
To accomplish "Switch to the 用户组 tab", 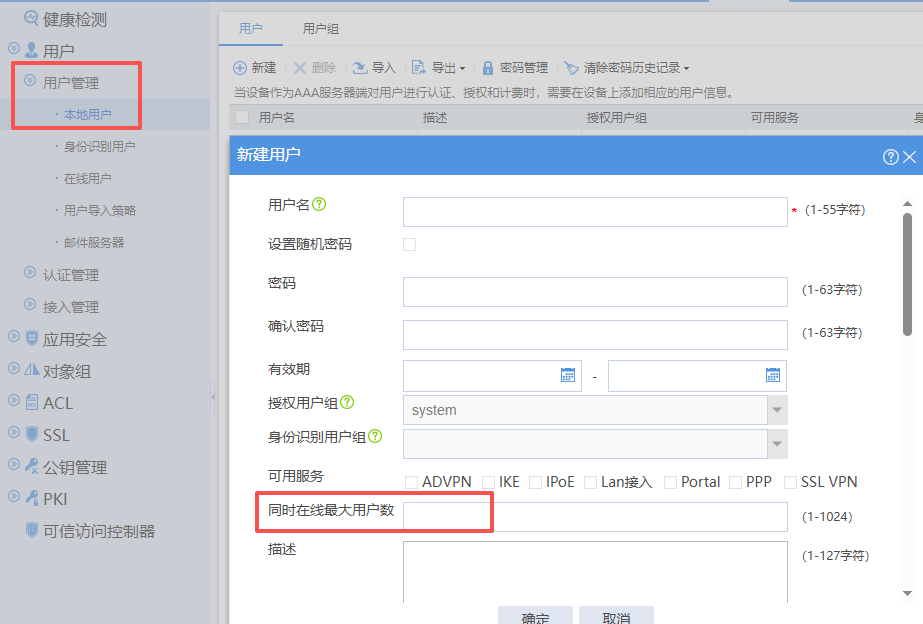I will (320, 28).
